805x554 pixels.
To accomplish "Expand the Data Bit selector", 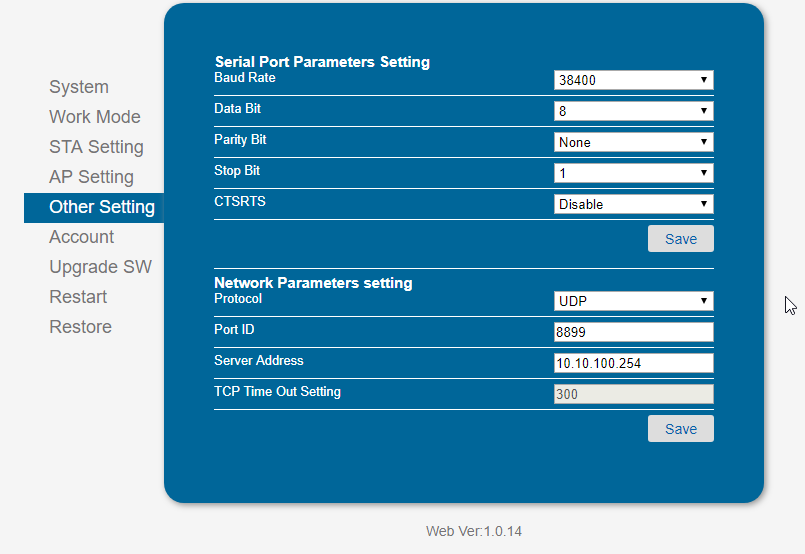I will pyautogui.click(x=634, y=111).
